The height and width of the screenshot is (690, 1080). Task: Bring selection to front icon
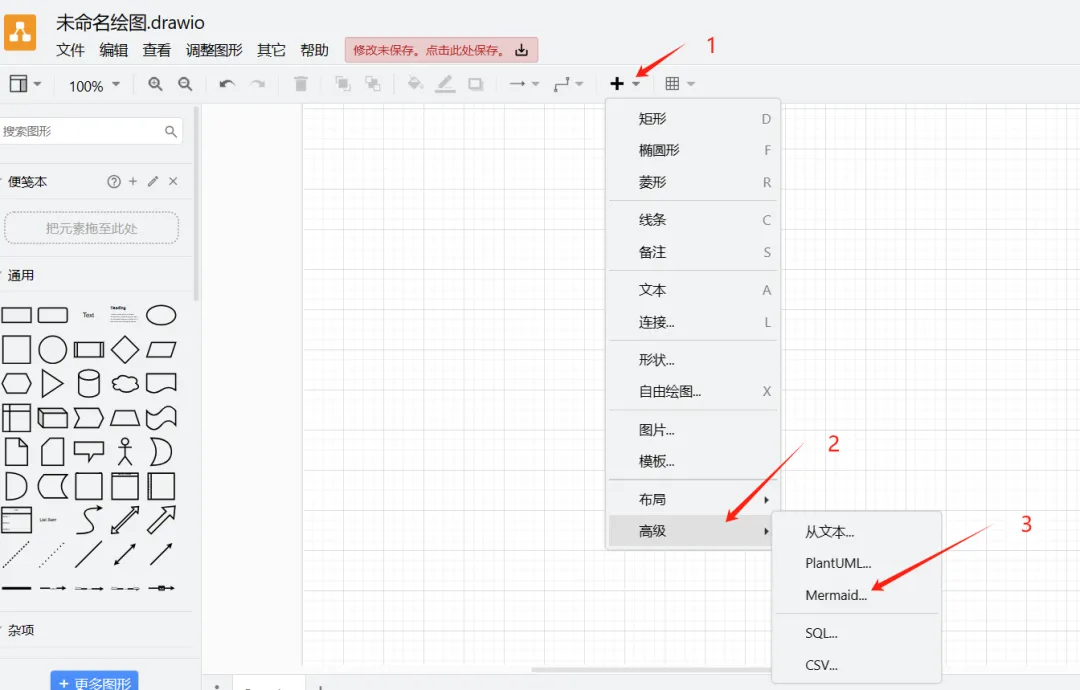click(342, 84)
